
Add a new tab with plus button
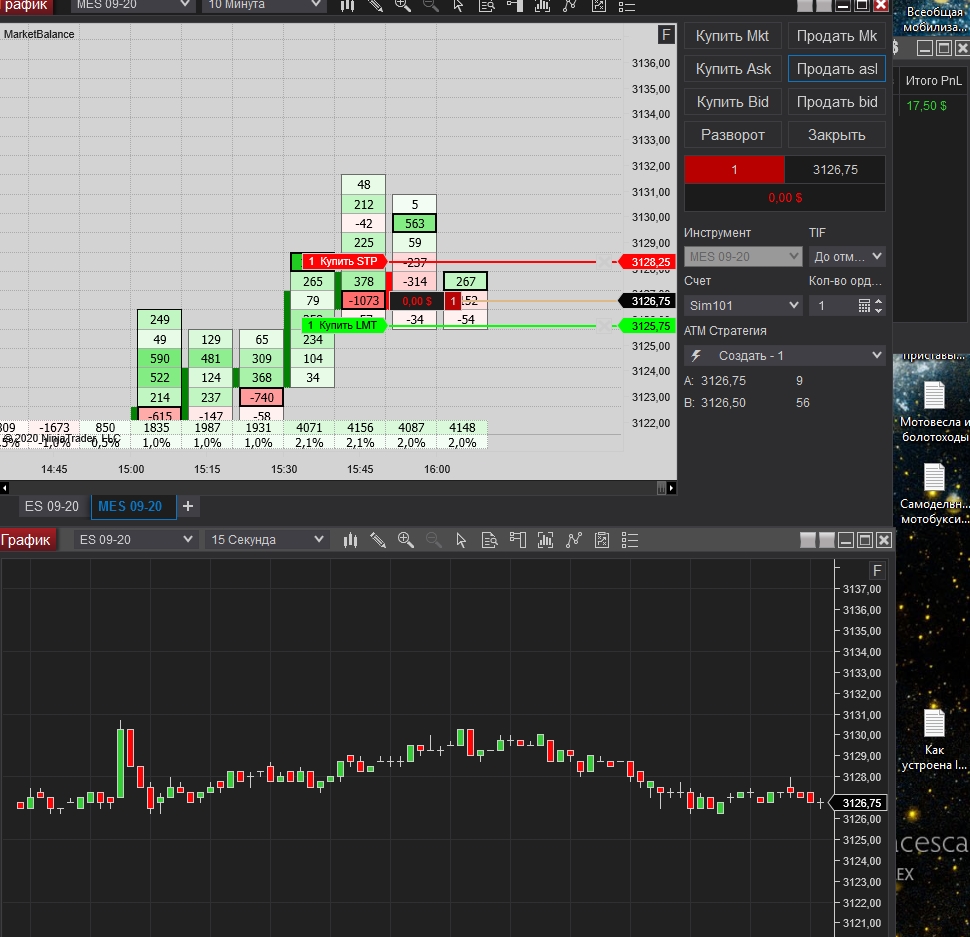[x=188, y=507]
